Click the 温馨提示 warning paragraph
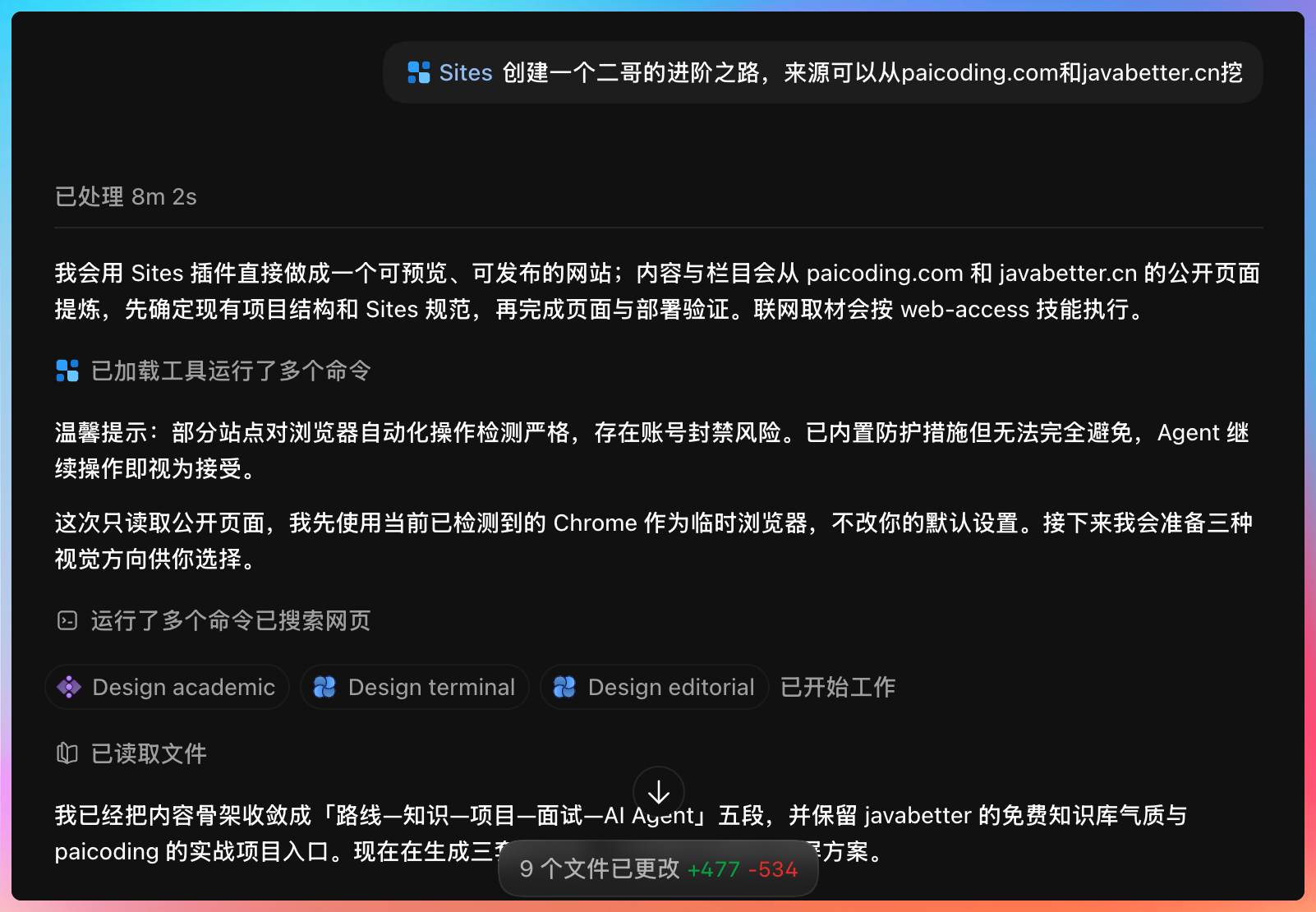Viewport: 1316px width, 912px height. click(652, 450)
